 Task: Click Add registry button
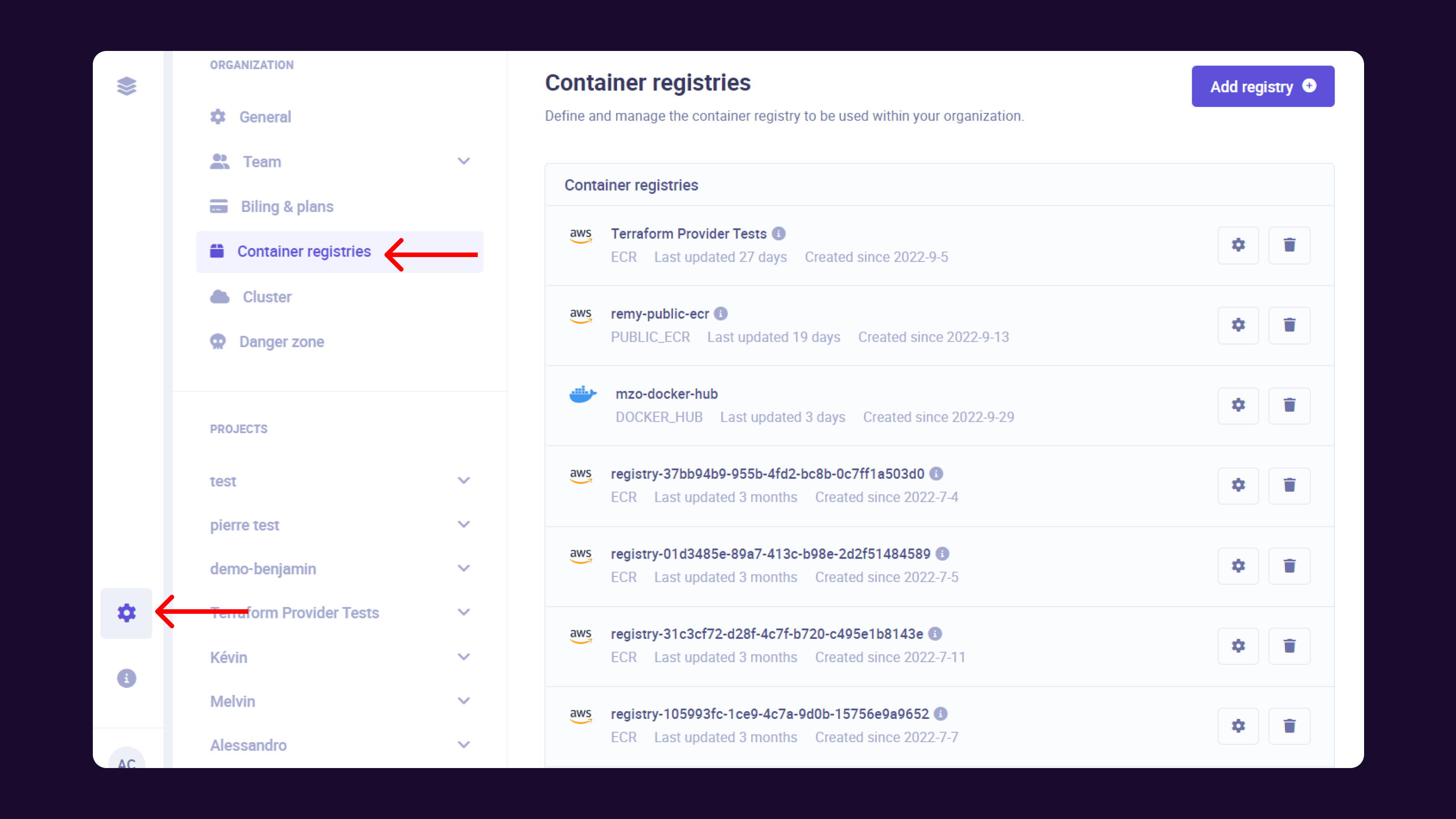[1263, 86]
